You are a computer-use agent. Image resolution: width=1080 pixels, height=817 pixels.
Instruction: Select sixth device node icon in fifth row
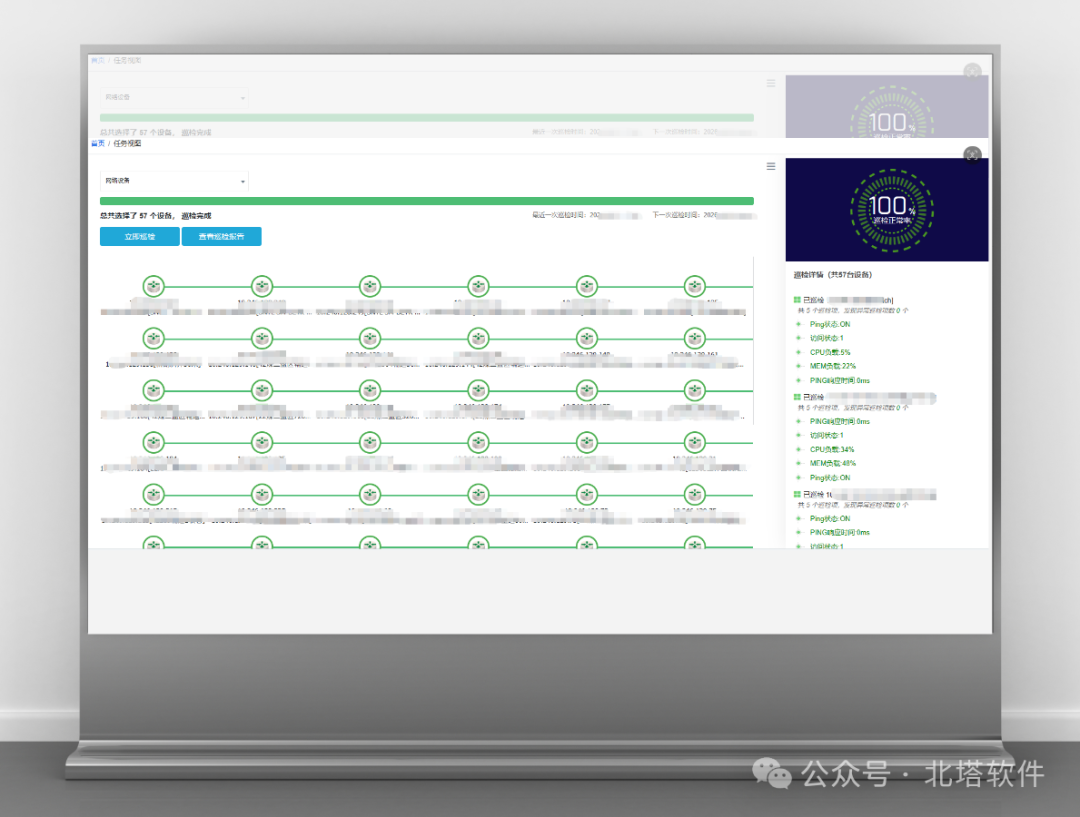694,494
